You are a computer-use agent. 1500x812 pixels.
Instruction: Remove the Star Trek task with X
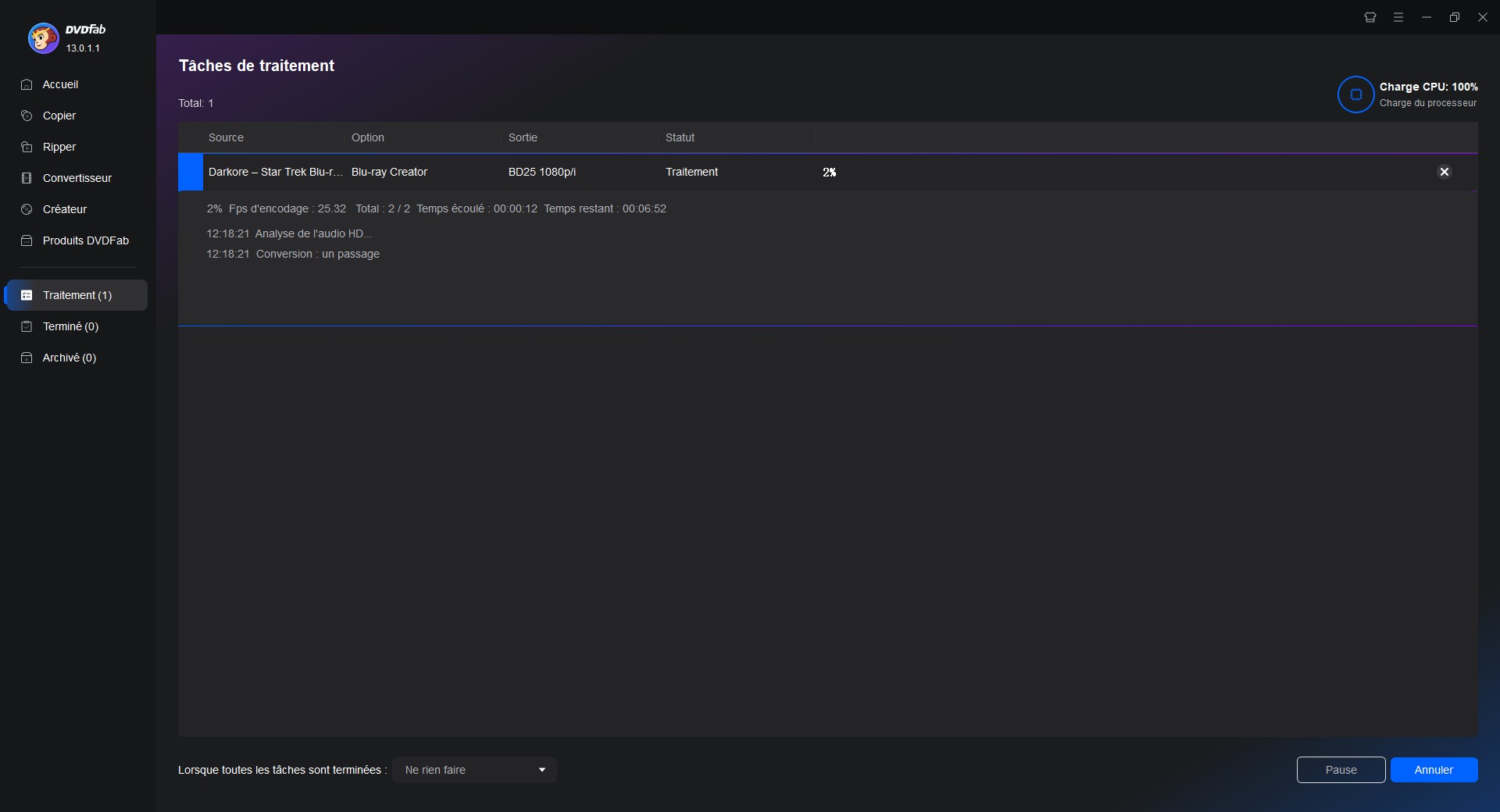coord(1444,172)
